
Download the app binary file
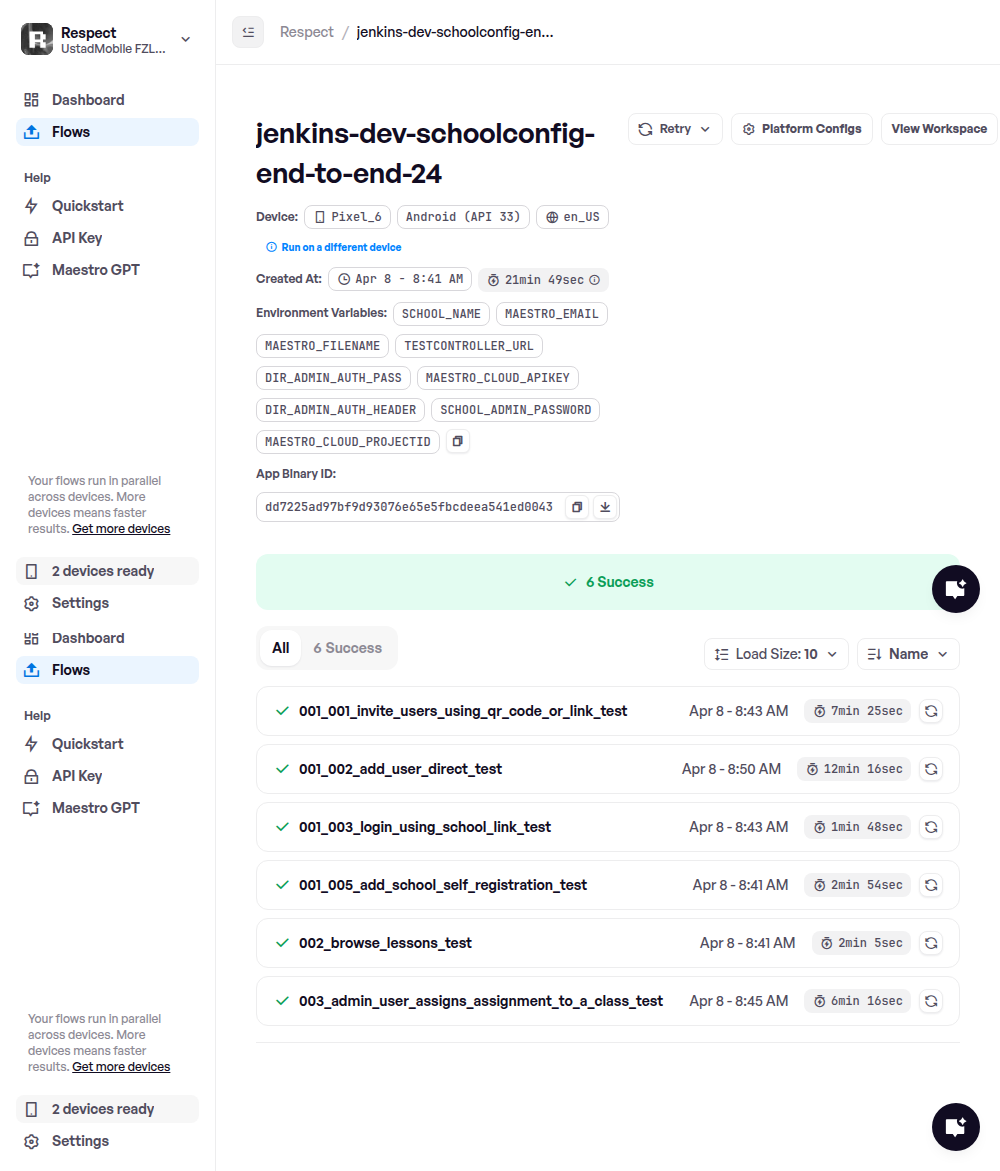click(x=604, y=507)
